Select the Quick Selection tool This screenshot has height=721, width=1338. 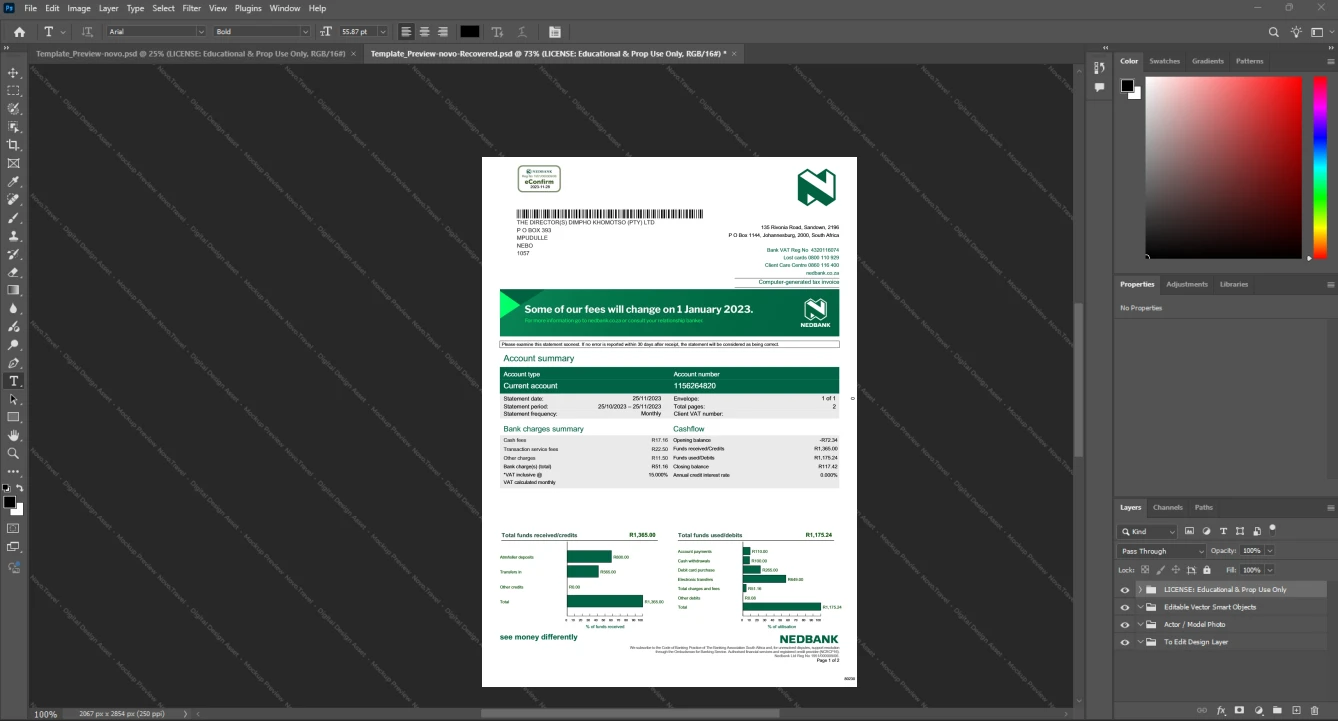tap(13, 109)
